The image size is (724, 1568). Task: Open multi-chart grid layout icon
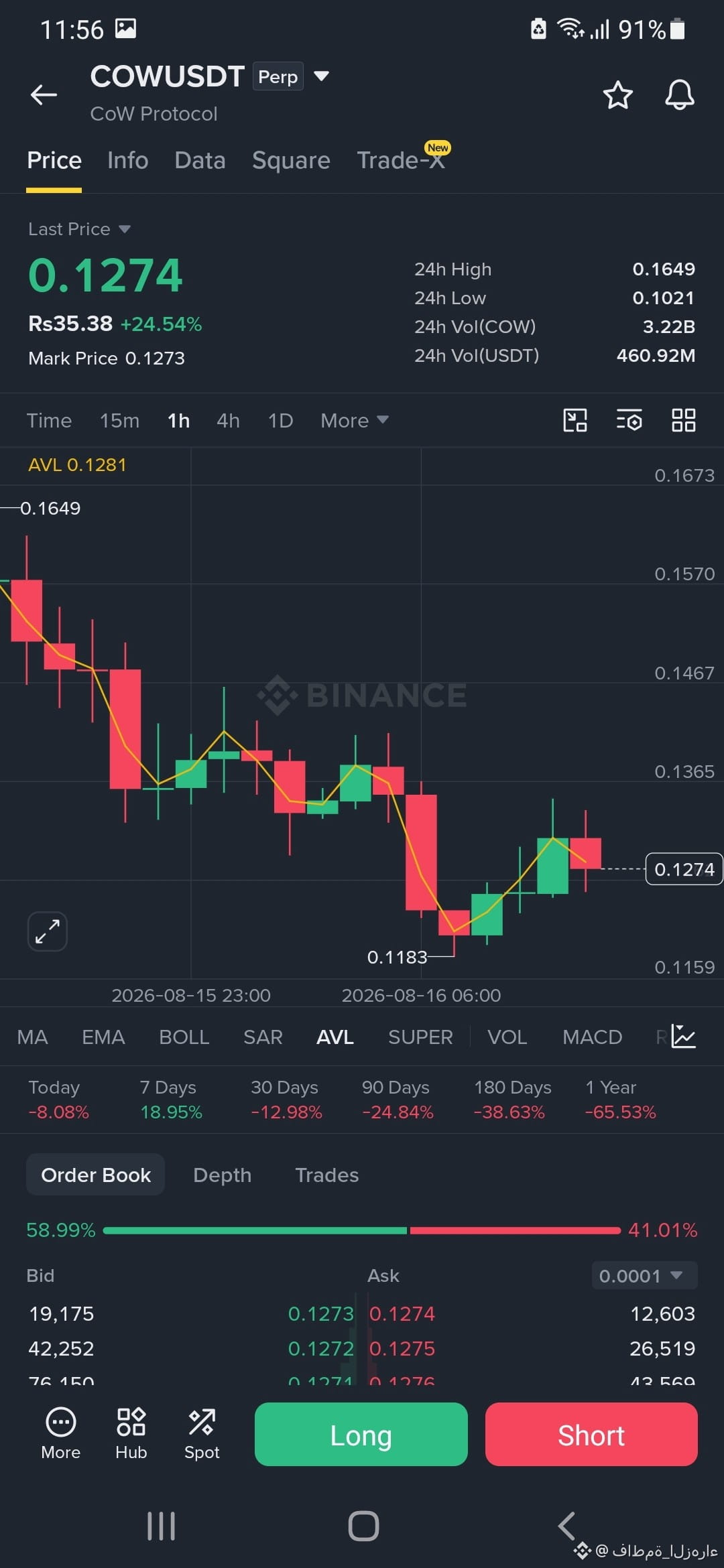click(683, 420)
